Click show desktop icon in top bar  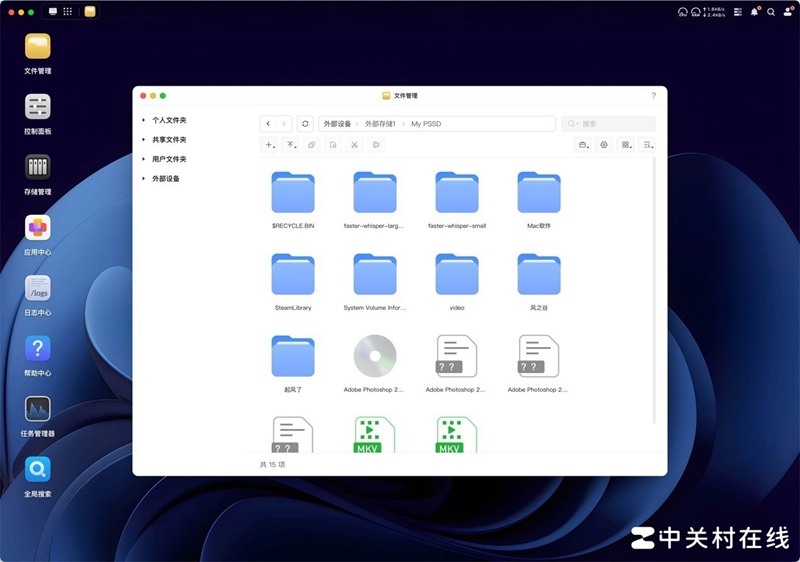tap(53, 11)
